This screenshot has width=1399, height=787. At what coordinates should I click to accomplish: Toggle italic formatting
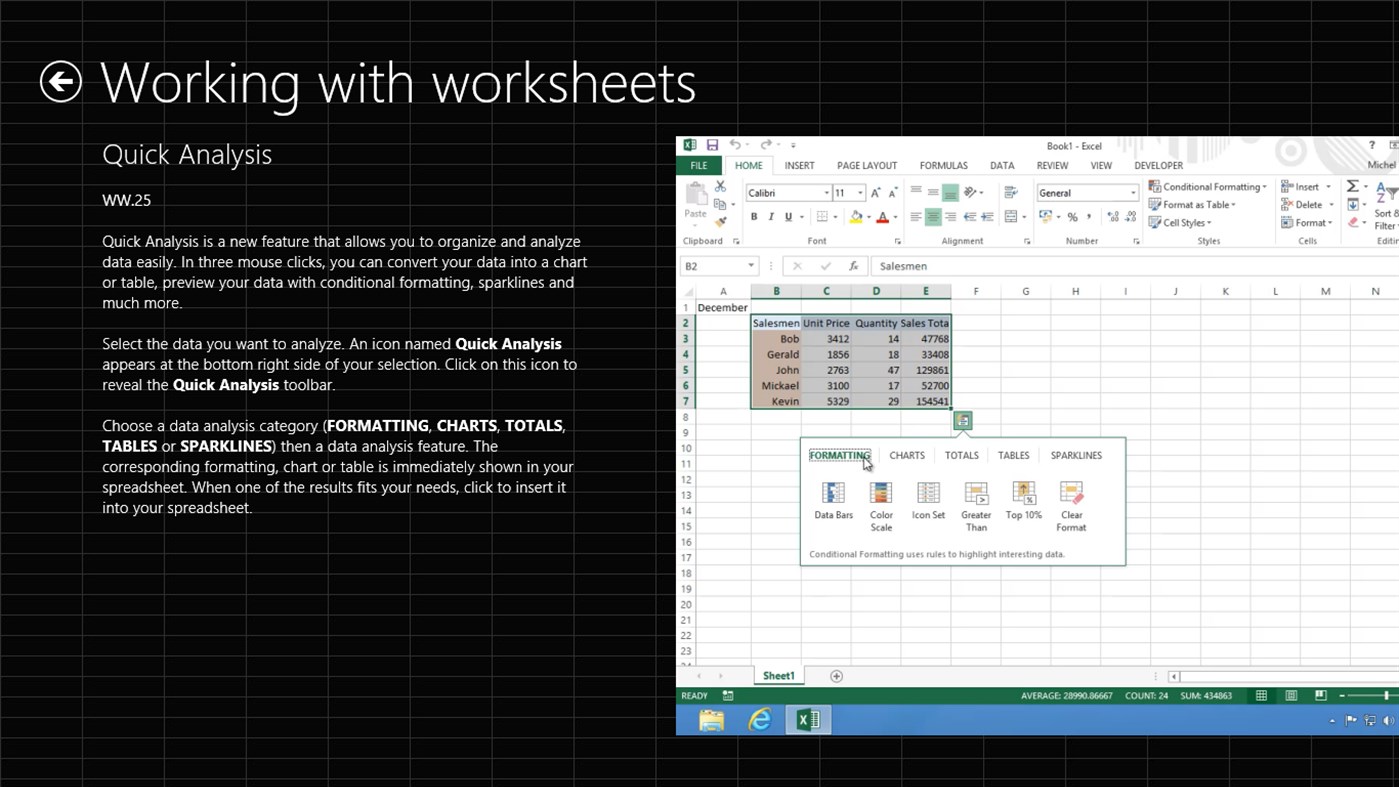[x=771, y=216]
